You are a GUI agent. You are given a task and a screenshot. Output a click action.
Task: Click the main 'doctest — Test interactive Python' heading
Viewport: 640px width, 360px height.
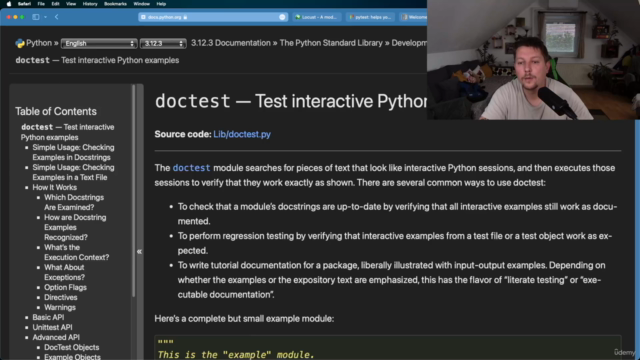[x=291, y=101]
